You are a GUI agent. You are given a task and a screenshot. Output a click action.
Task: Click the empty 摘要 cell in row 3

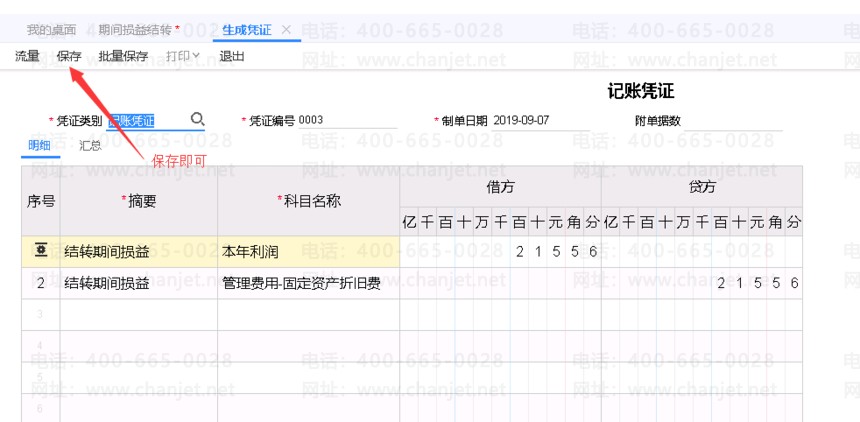(139, 315)
